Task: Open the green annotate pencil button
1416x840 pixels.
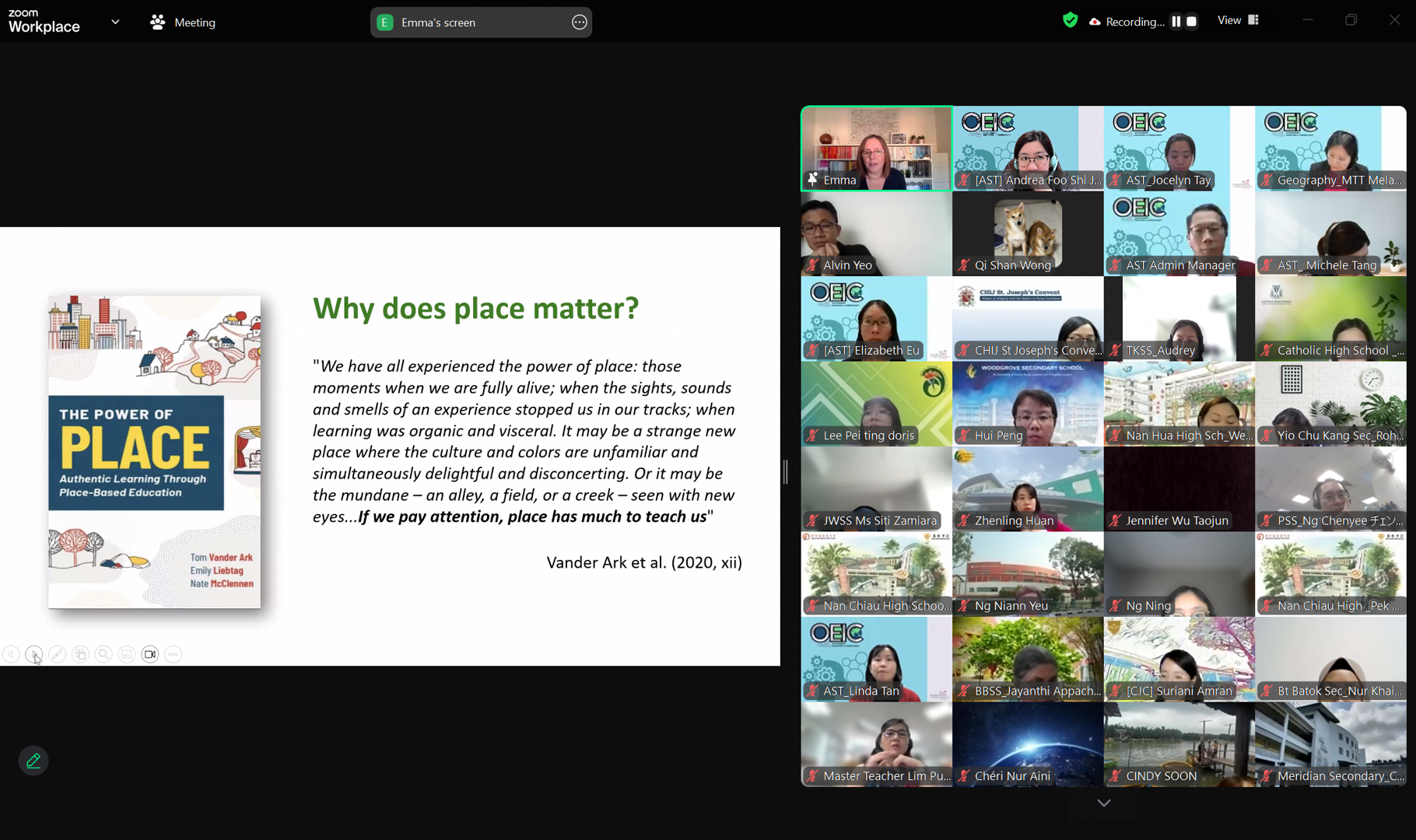Action: tap(33, 761)
